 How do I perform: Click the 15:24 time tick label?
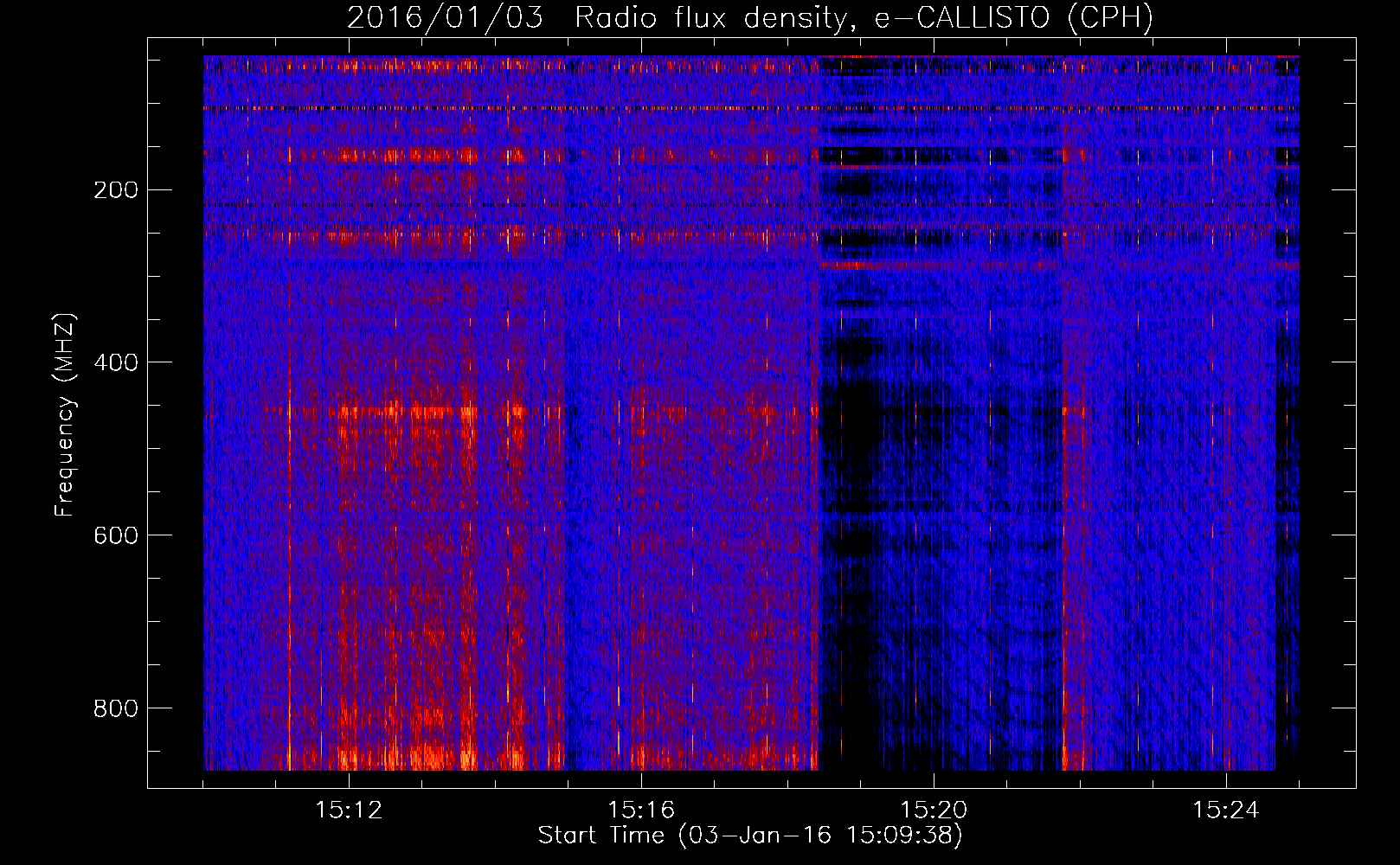(1226, 811)
